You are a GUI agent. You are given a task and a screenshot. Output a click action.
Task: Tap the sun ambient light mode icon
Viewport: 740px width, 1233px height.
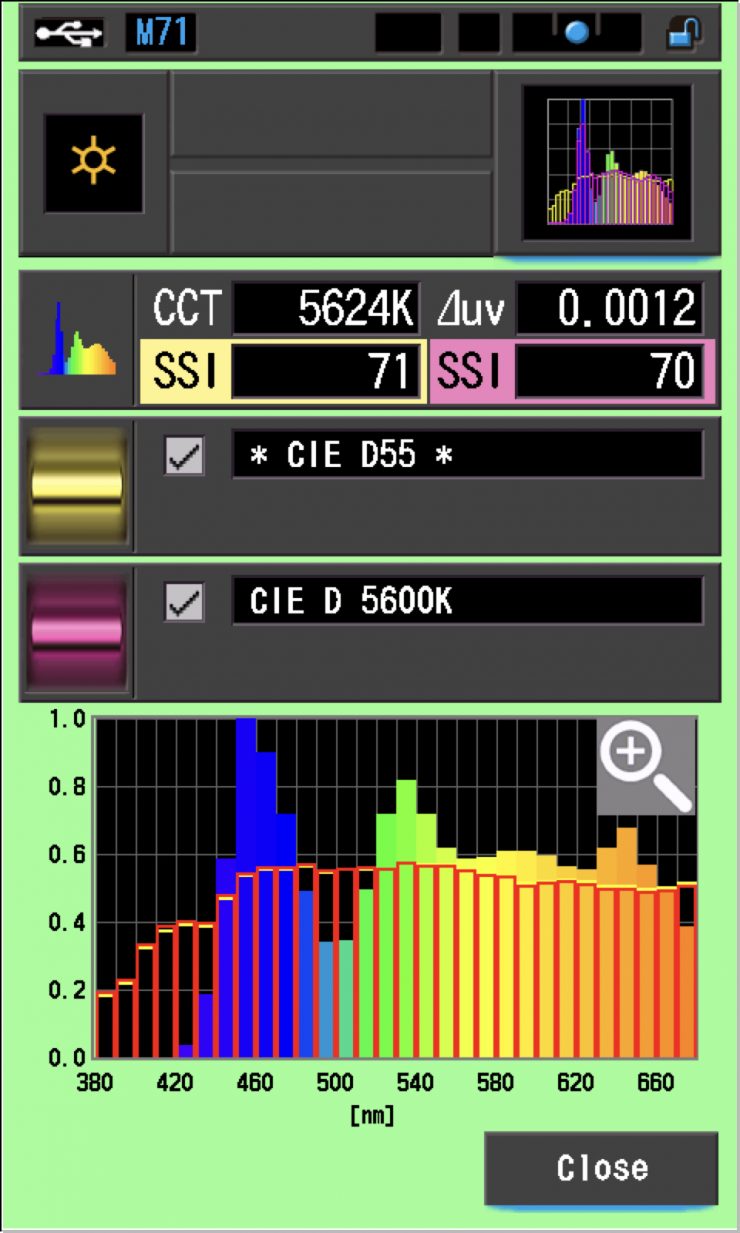click(x=93, y=163)
